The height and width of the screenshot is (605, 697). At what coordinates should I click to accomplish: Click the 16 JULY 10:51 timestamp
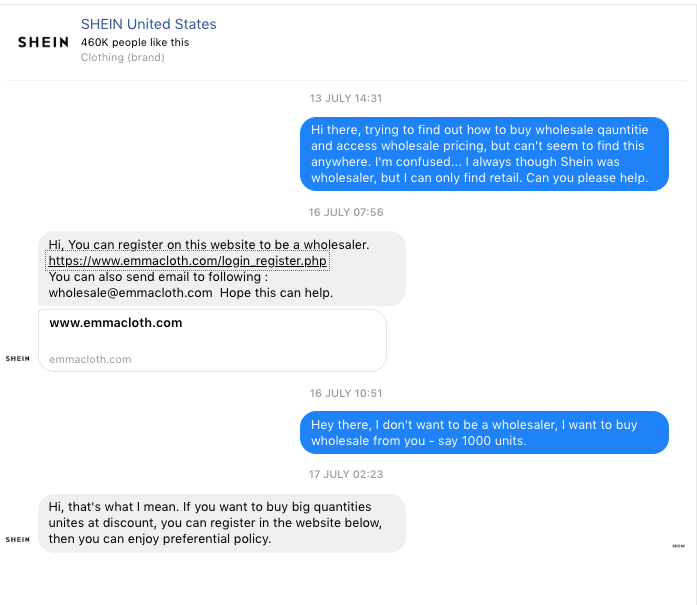coord(346,393)
